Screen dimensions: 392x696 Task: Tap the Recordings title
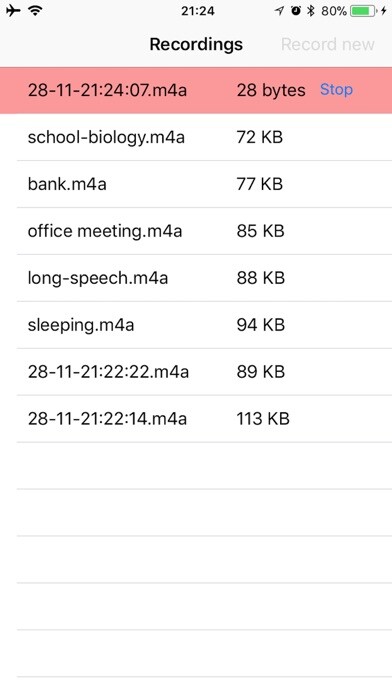click(x=196, y=44)
